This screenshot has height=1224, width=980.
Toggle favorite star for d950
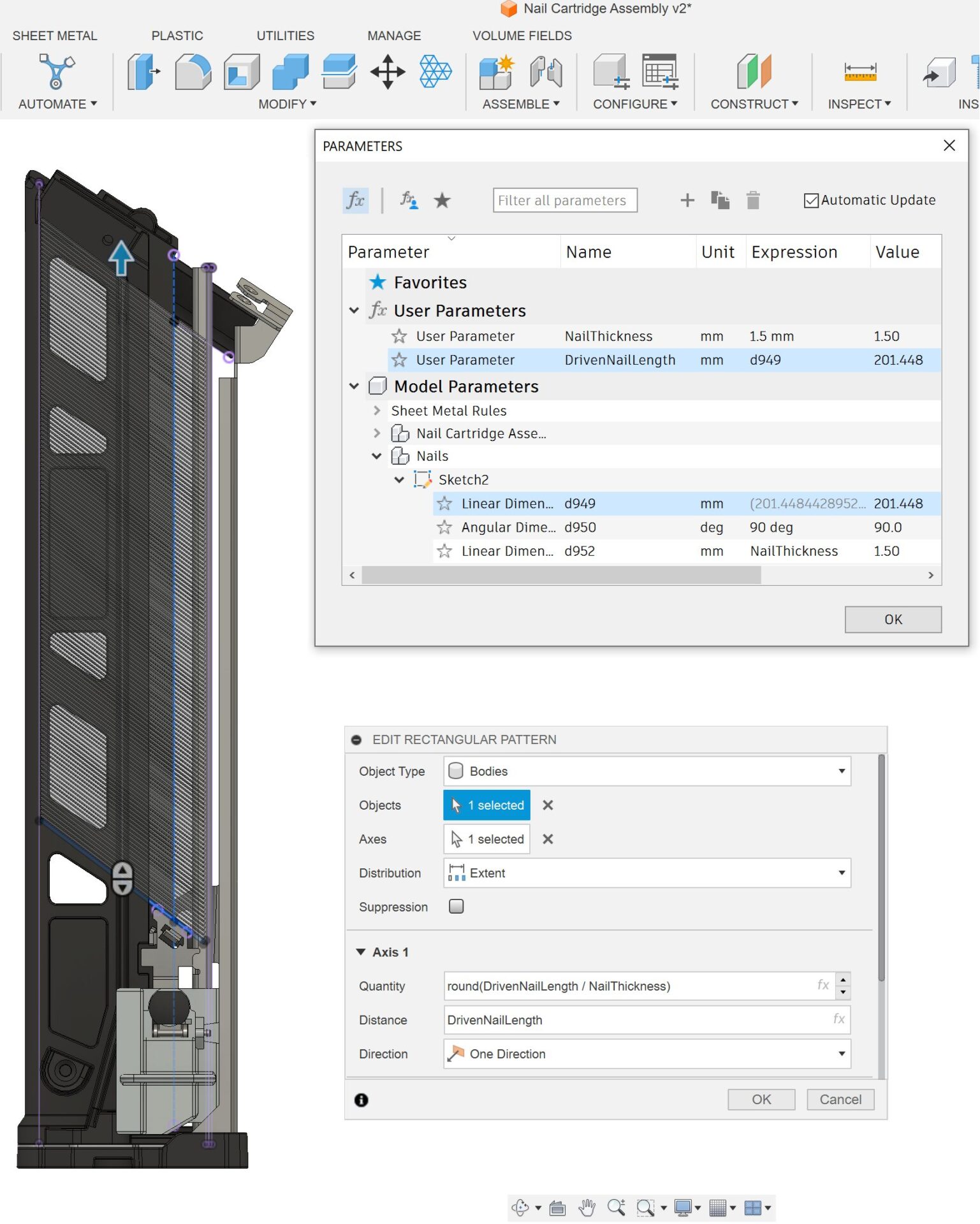tap(444, 527)
